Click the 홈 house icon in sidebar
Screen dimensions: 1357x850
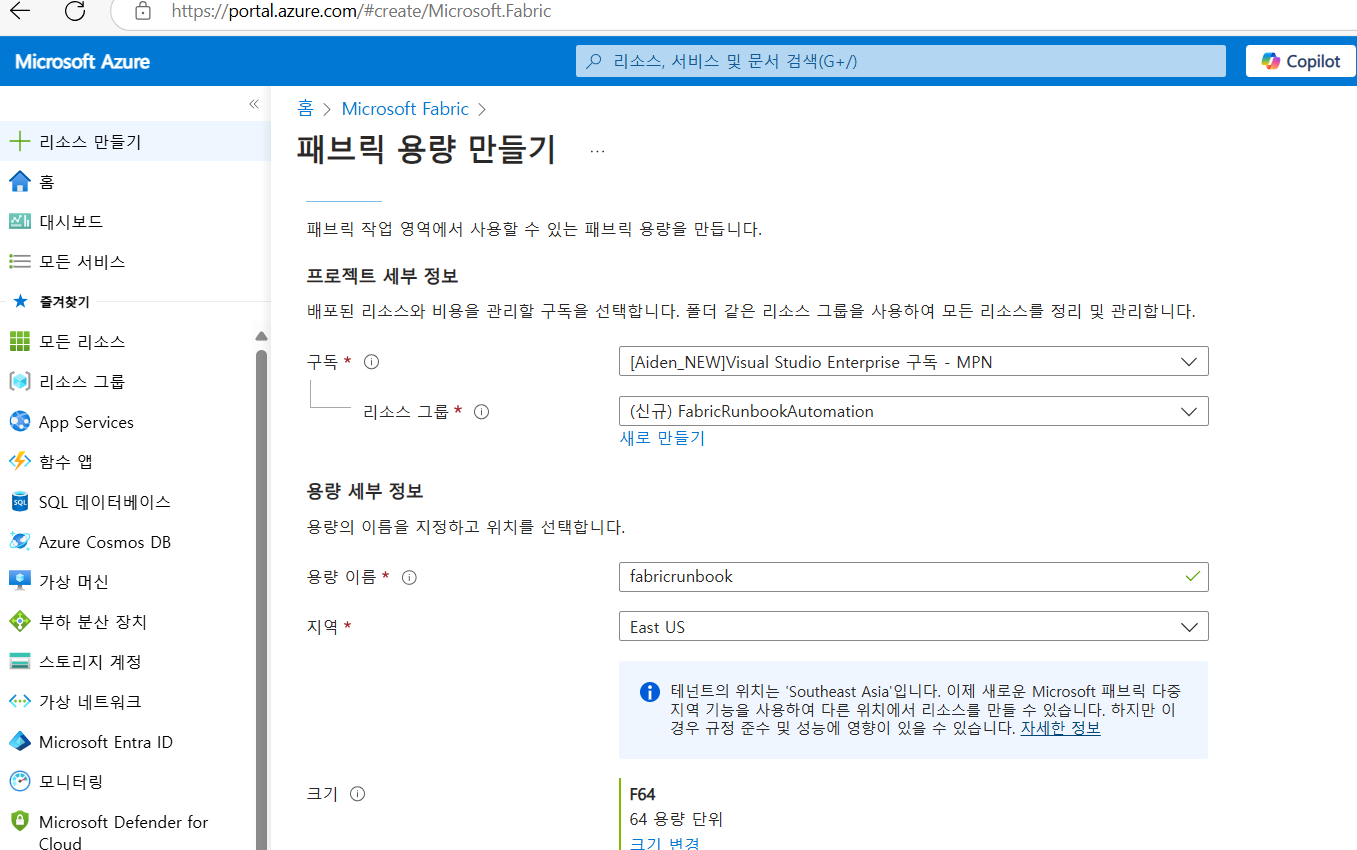pos(19,181)
